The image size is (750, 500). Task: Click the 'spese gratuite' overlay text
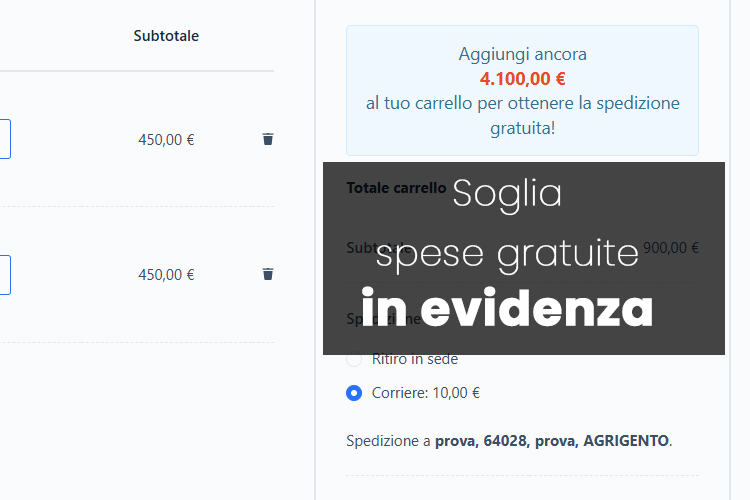tap(507, 254)
